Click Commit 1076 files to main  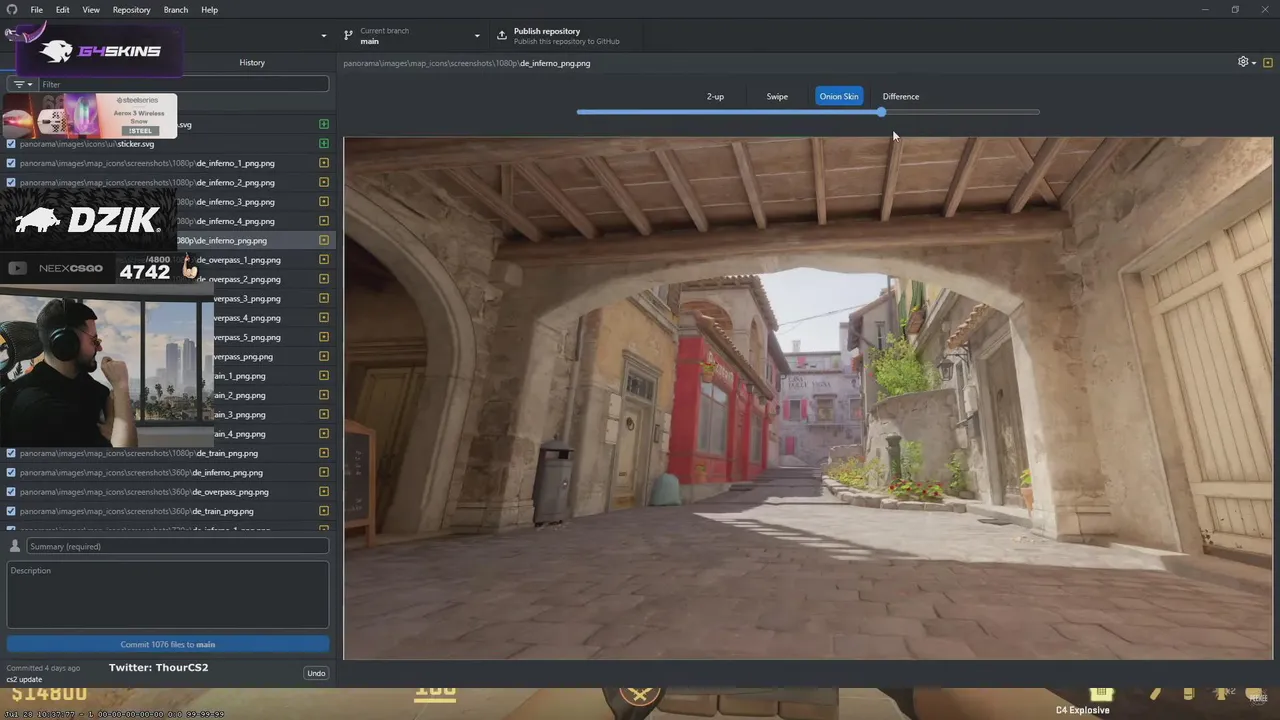tap(168, 644)
